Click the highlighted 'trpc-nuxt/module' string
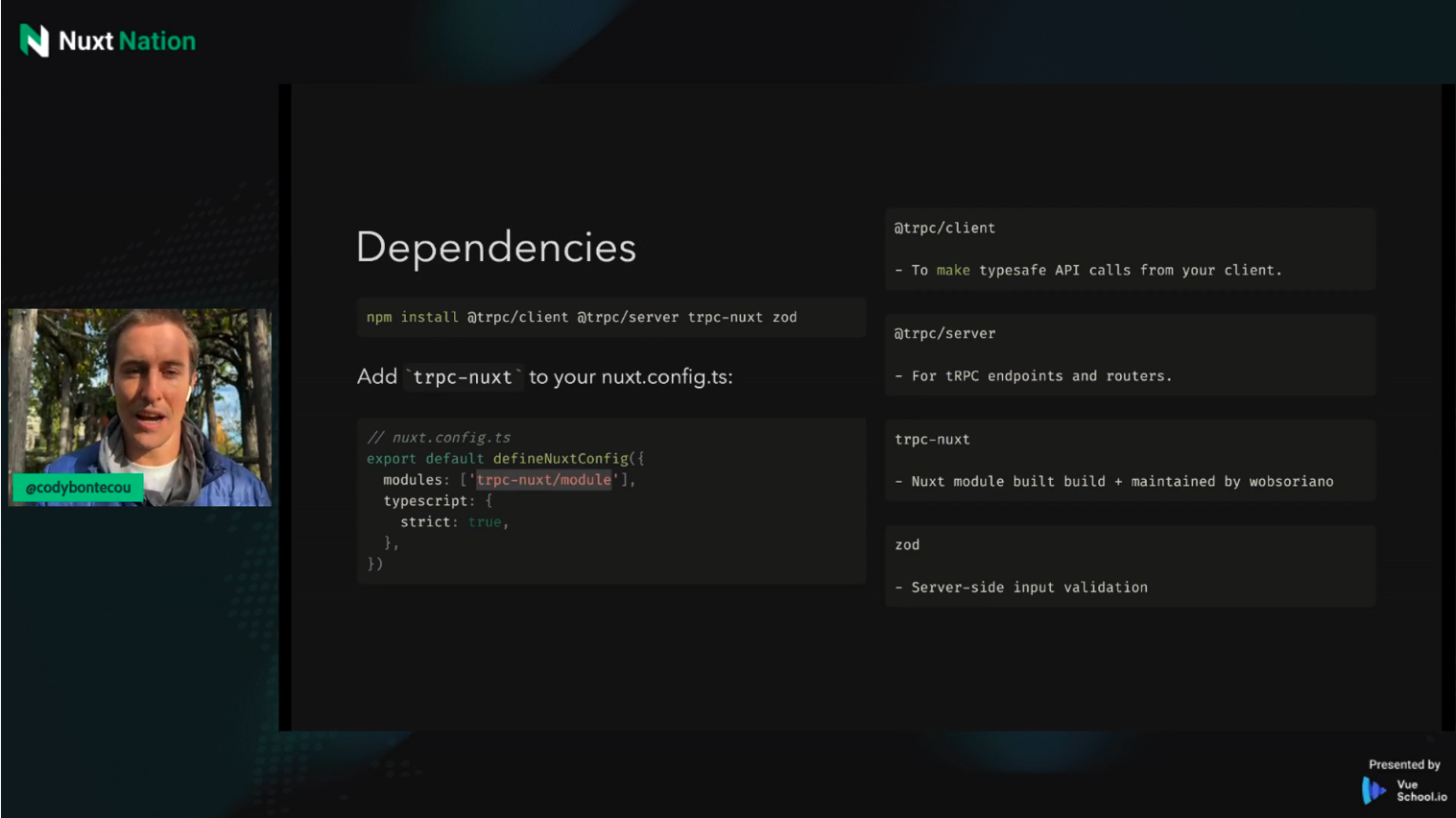Image resolution: width=1456 pixels, height=818 pixels. click(x=543, y=480)
